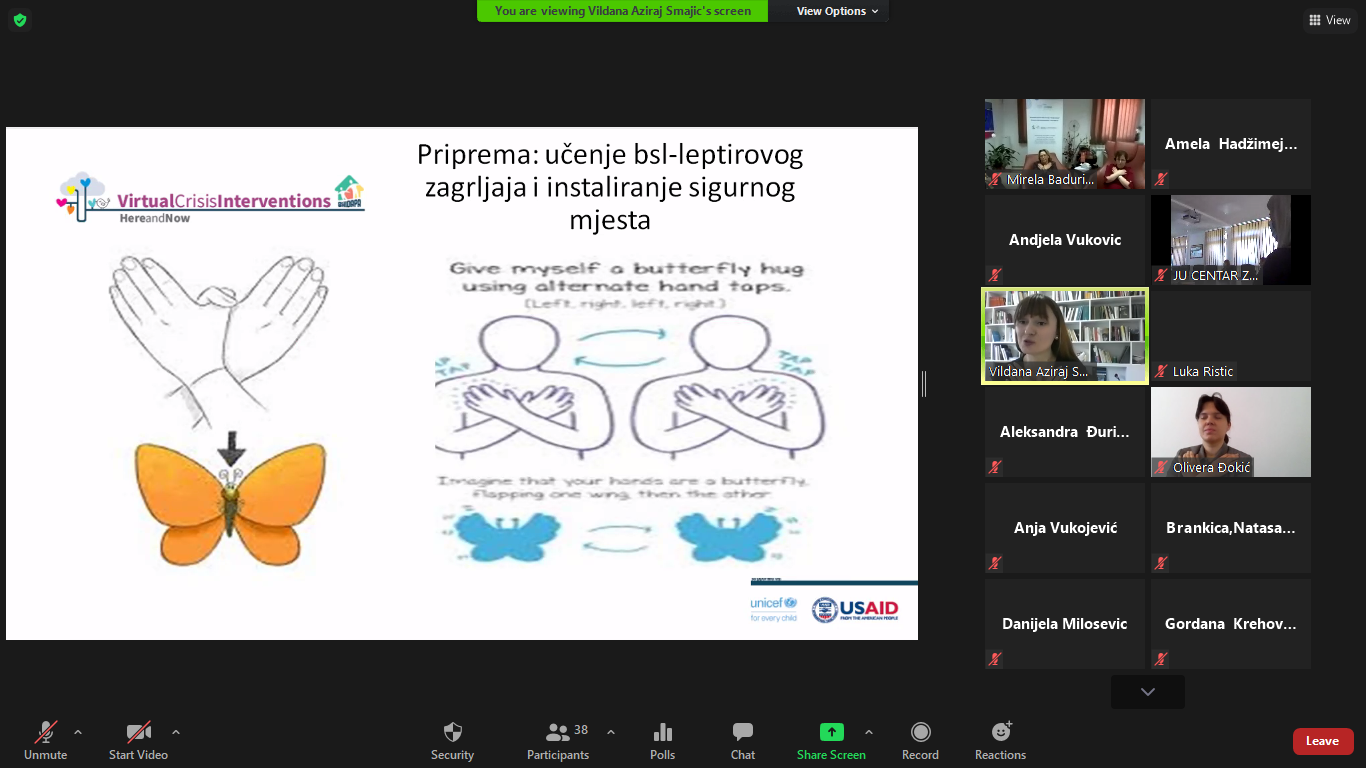
Task: Click the green Share Screen icon
Action: (x=831, y=732)
